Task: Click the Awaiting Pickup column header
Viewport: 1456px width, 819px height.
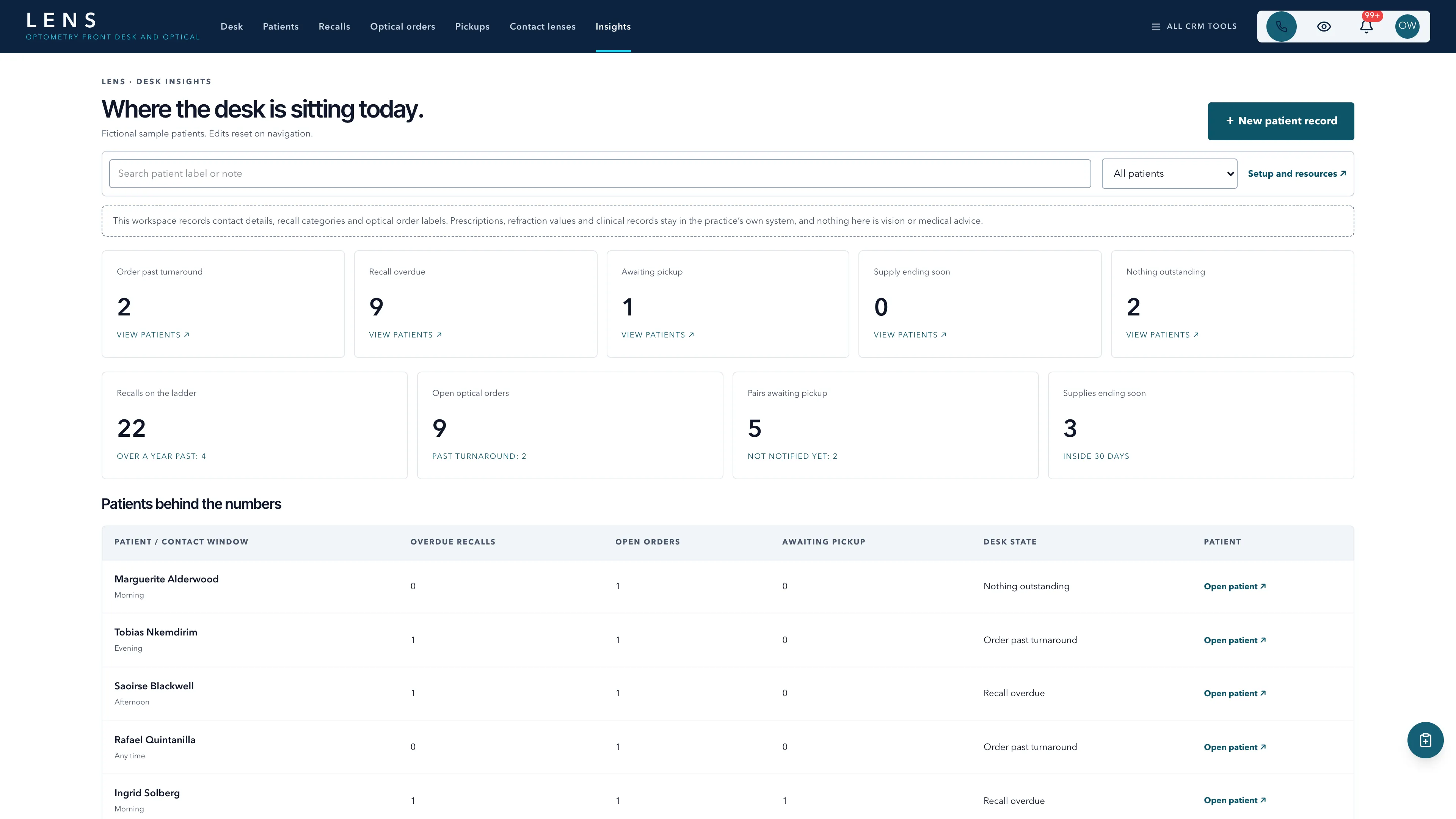Action: (x=824, y=541)
